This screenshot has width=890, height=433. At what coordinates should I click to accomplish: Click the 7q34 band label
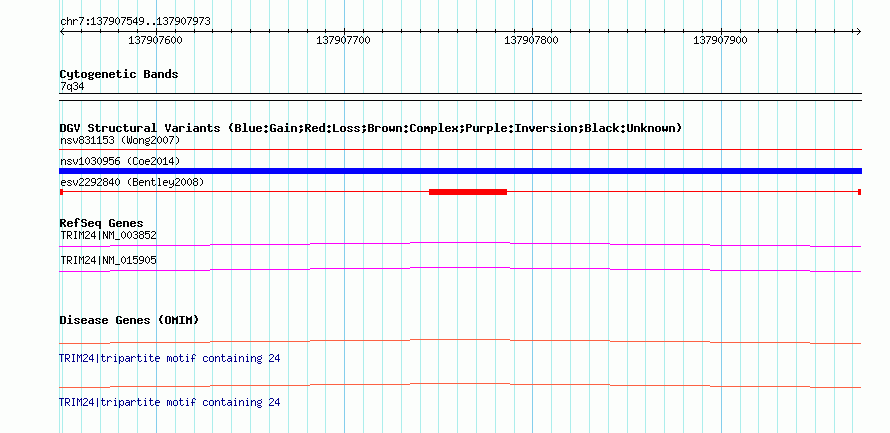(x=72, y=87)
